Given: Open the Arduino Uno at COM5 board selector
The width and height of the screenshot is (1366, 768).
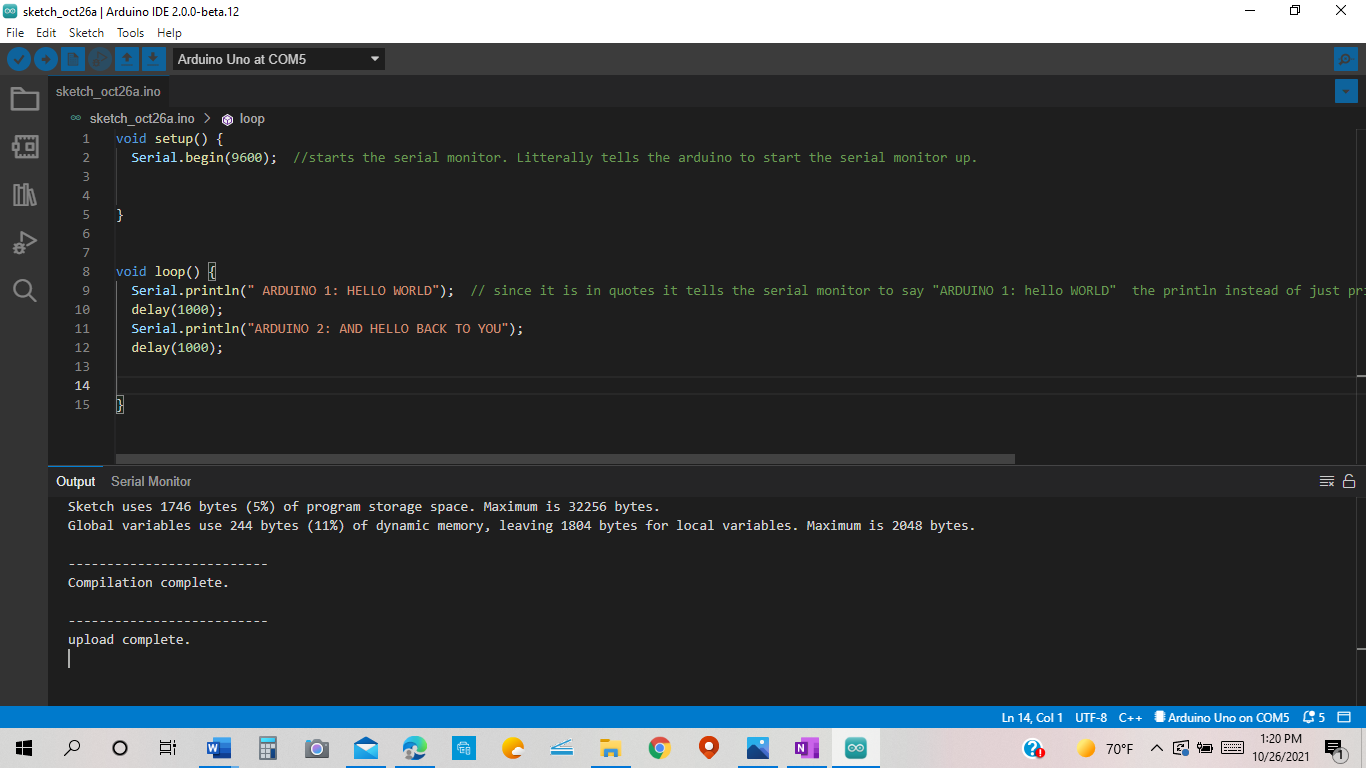Looking at the screenshot, I should (x=278, y=58).
